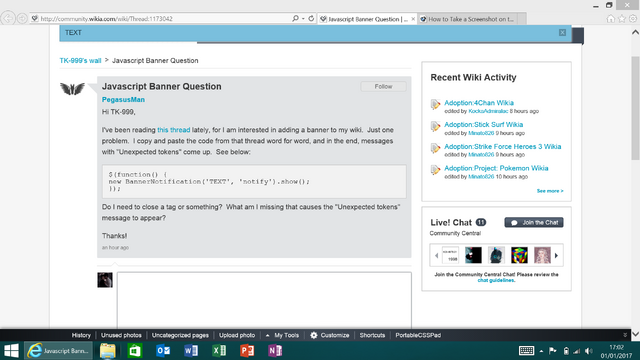Open Shortcuts in the toolbar
The image size is (640, 360).
click(x=372, y=335)
